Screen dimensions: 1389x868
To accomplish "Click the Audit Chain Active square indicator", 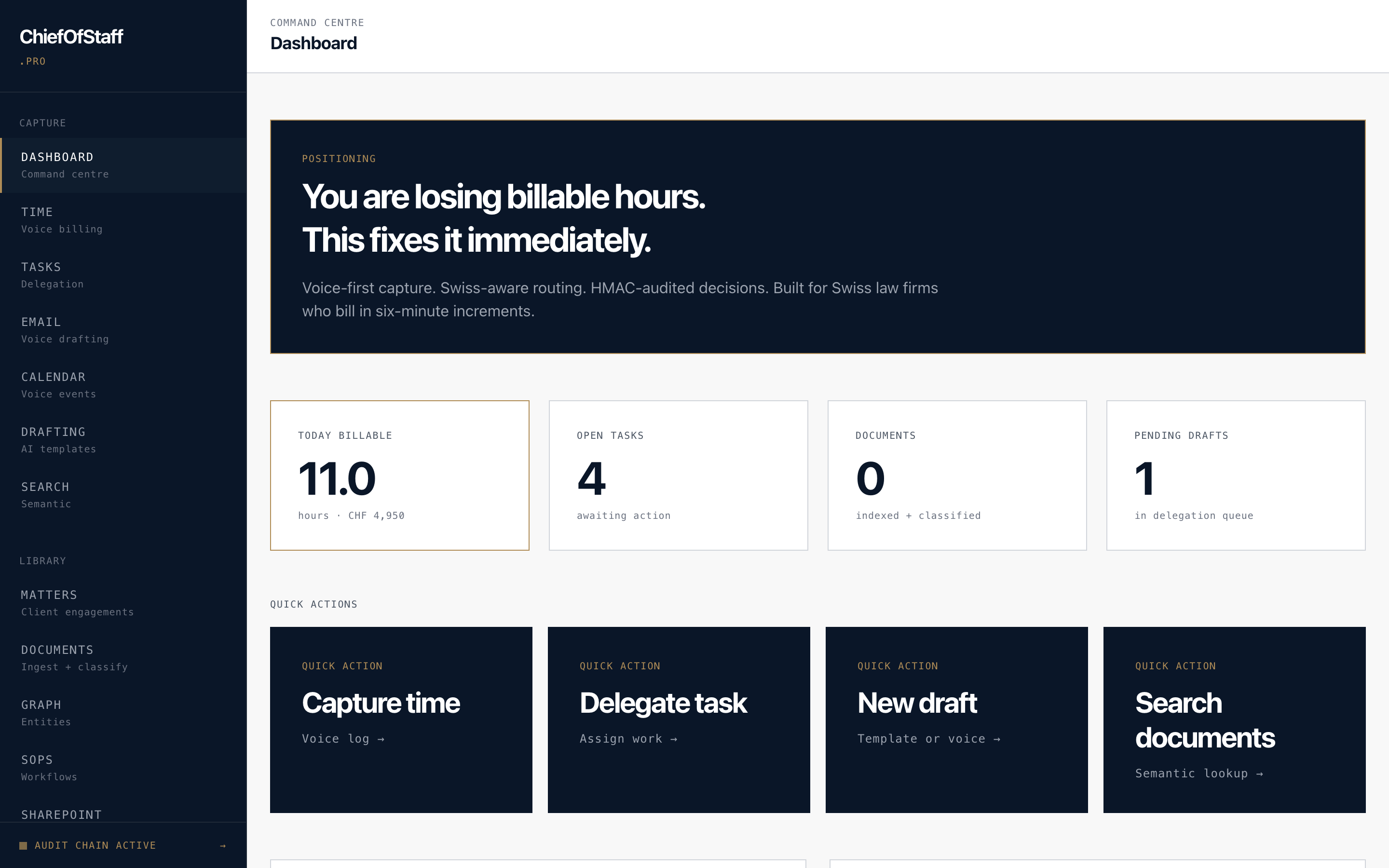I will (23, 846).
